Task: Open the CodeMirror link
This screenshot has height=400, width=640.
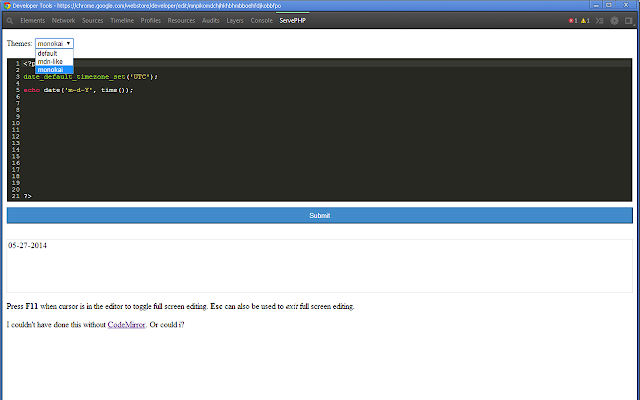Action: coord(127,325)
